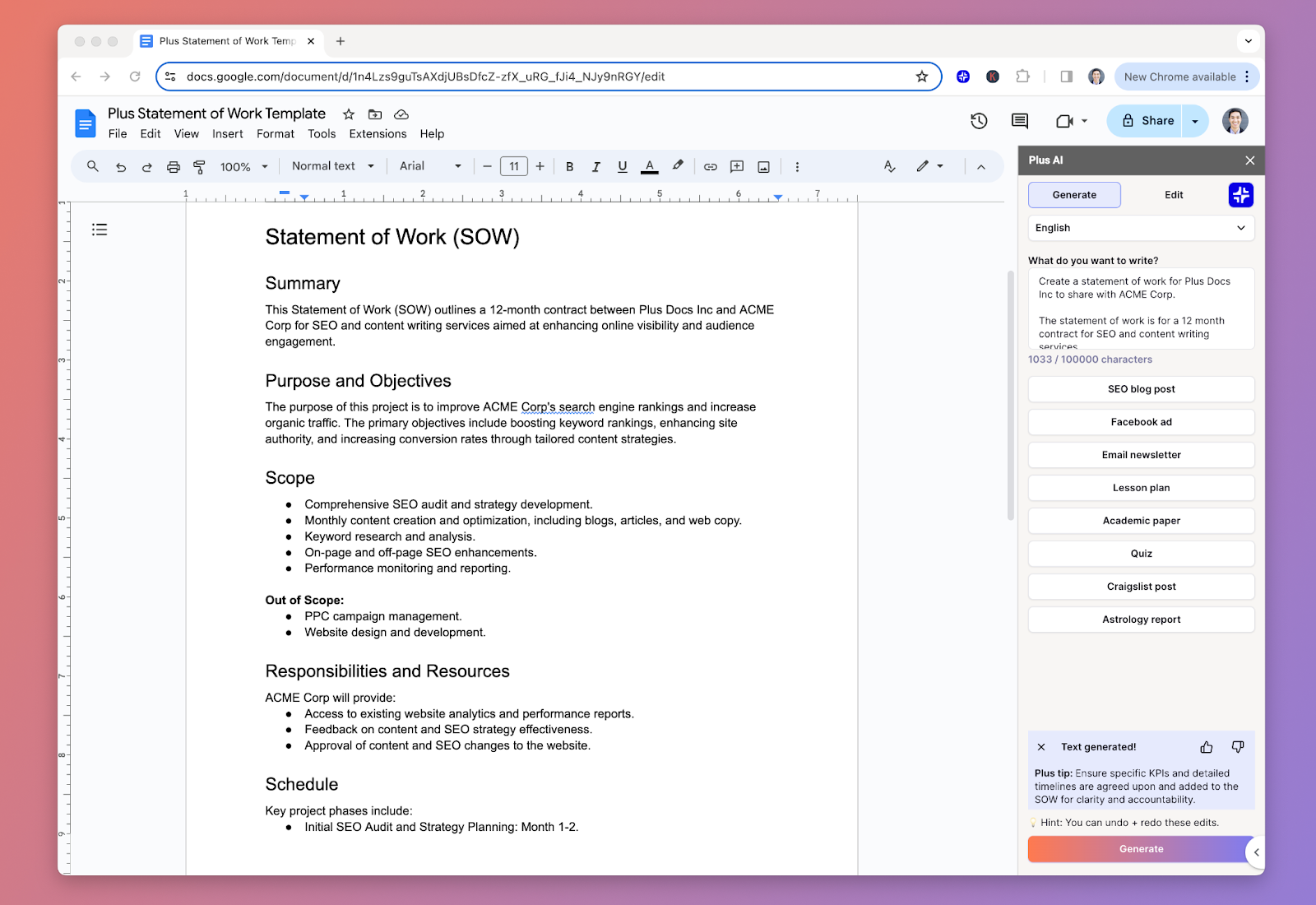
Task: Open the Edit menu
Action: click(x=151, y=134)
